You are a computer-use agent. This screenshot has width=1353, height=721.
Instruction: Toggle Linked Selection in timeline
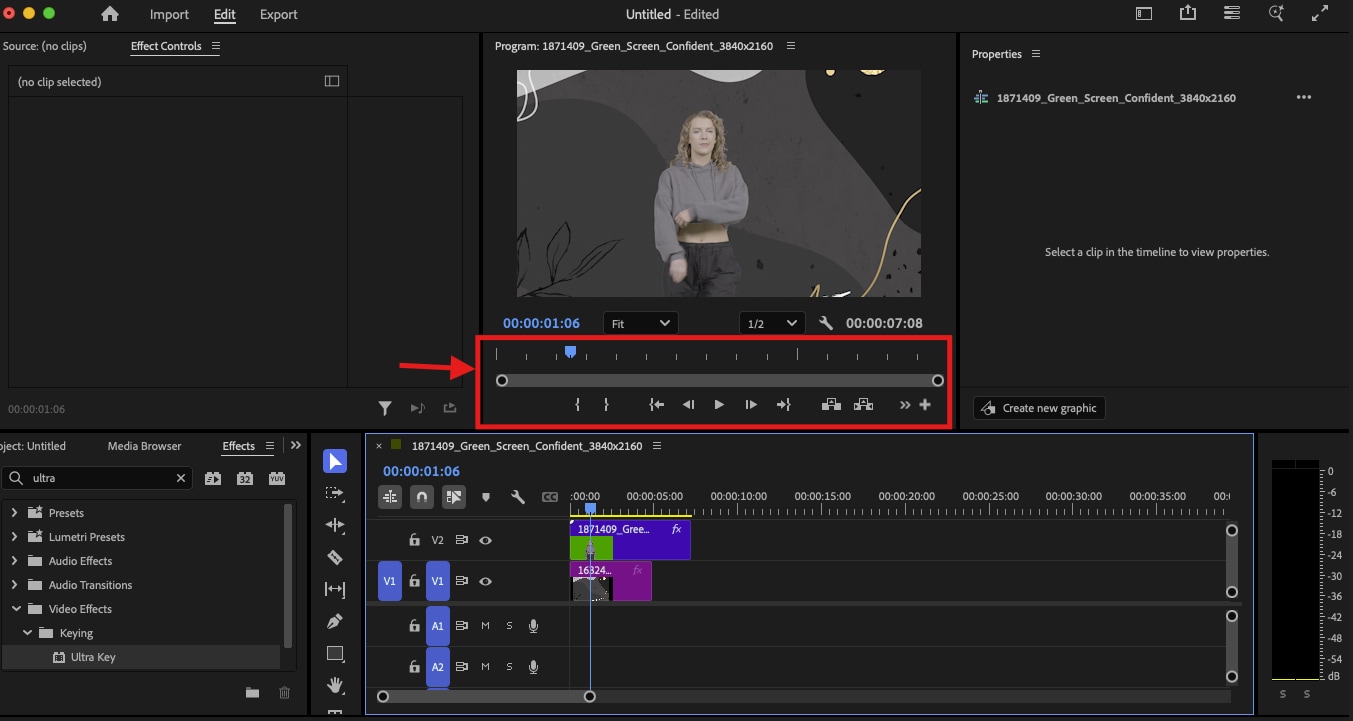(454, 496)
